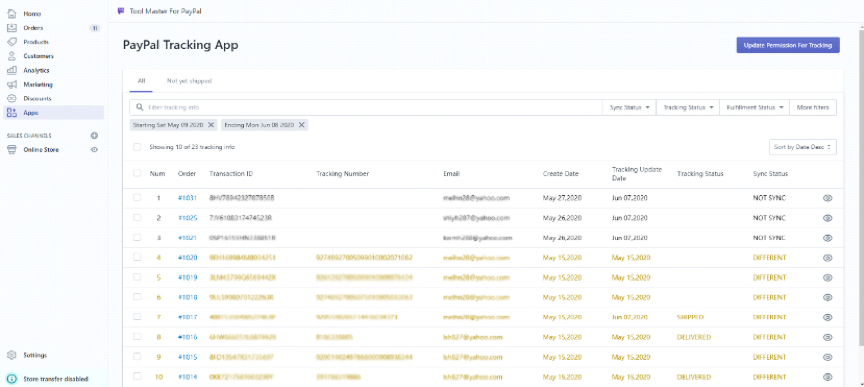Viewport: 864px width, 387px height.
Task: Open order link #1025
Action: click(x=187, y=218)
